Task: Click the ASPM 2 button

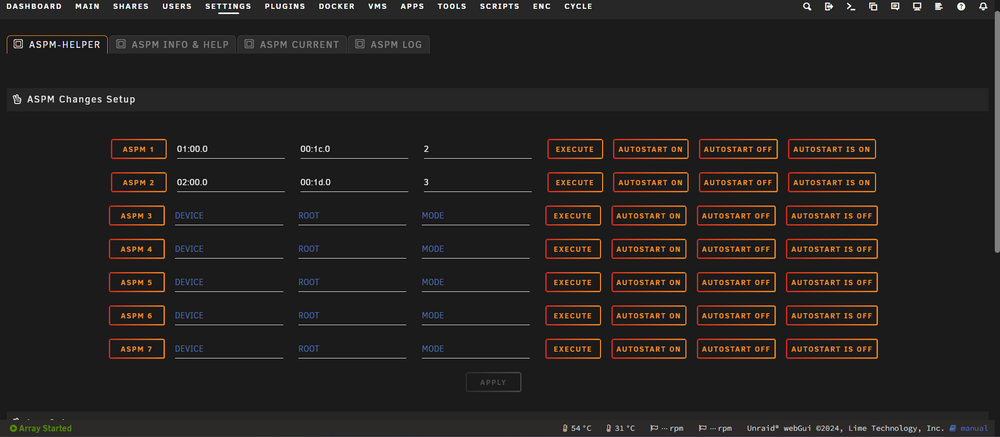Action: tap(138, 182)
